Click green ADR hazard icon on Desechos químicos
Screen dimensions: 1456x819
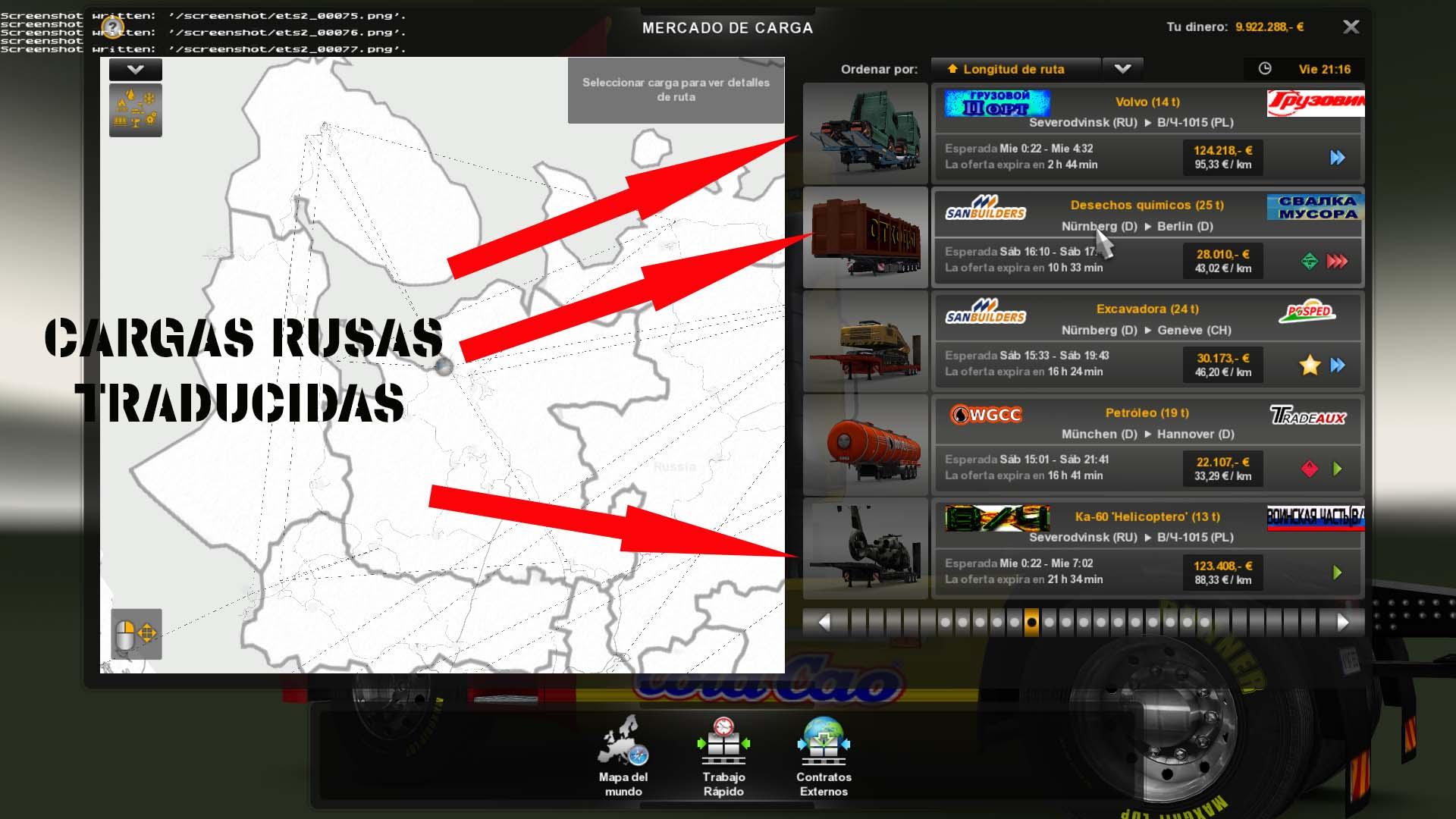coord(1310,262)
